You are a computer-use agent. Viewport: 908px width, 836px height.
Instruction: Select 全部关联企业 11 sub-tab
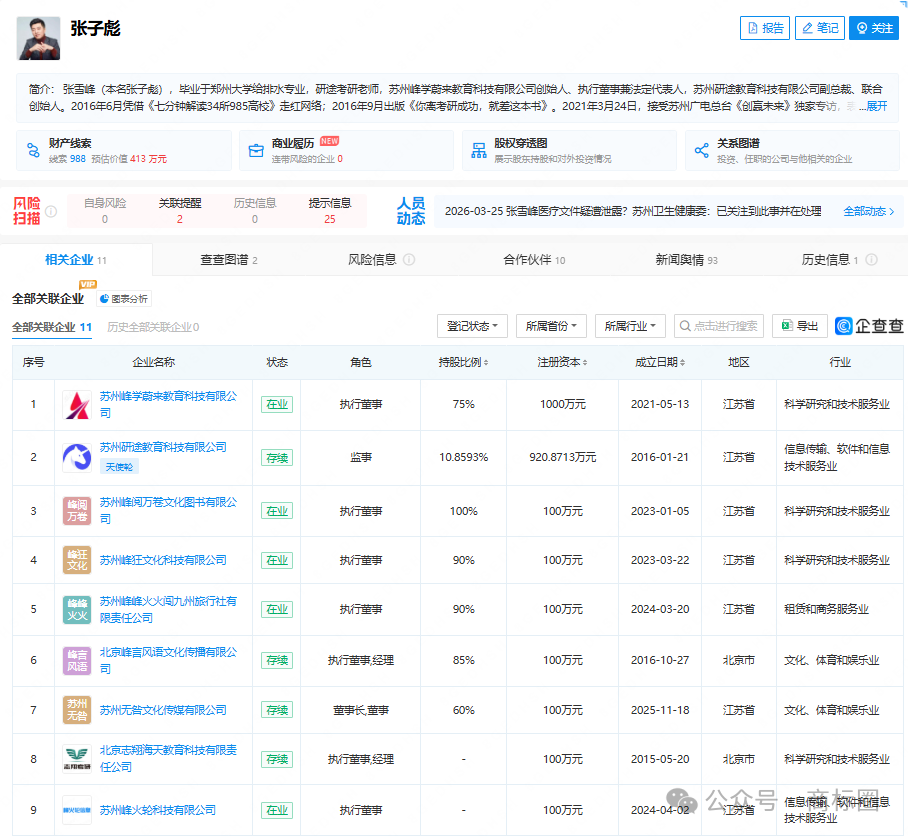(52, 327)
